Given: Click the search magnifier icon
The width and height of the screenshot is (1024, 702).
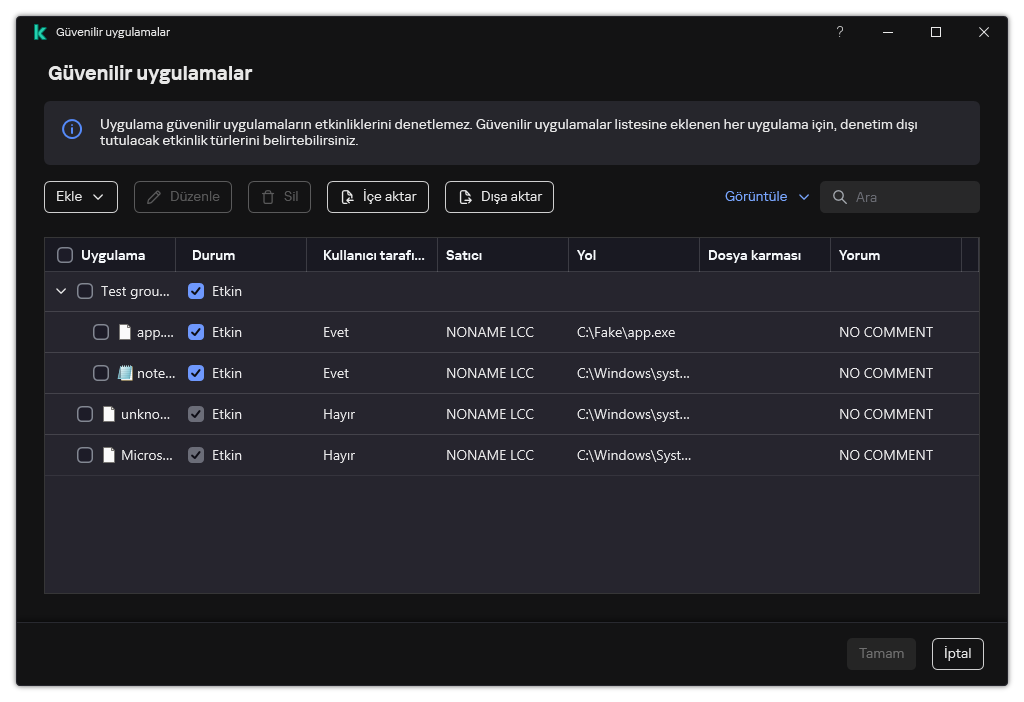Looking at the screenshot, I should pos(840,197).
